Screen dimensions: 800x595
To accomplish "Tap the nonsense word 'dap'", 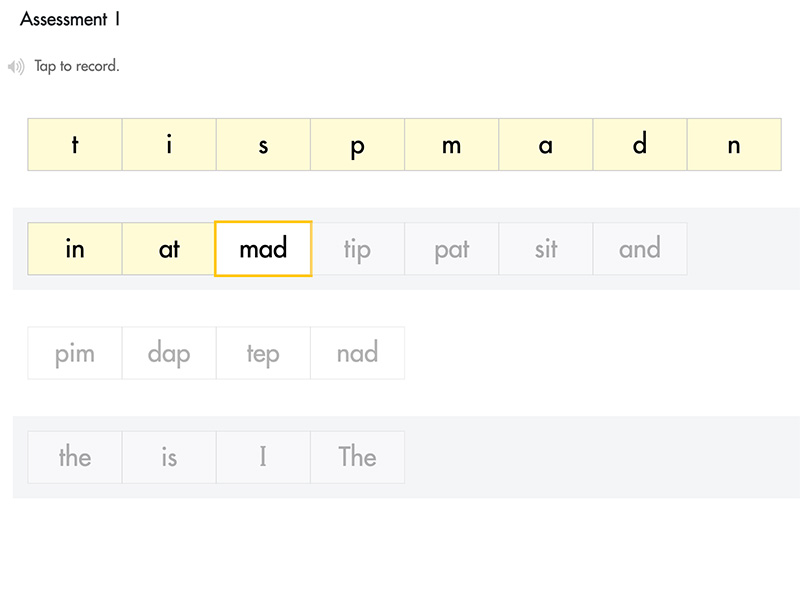I will click(169, 353).
